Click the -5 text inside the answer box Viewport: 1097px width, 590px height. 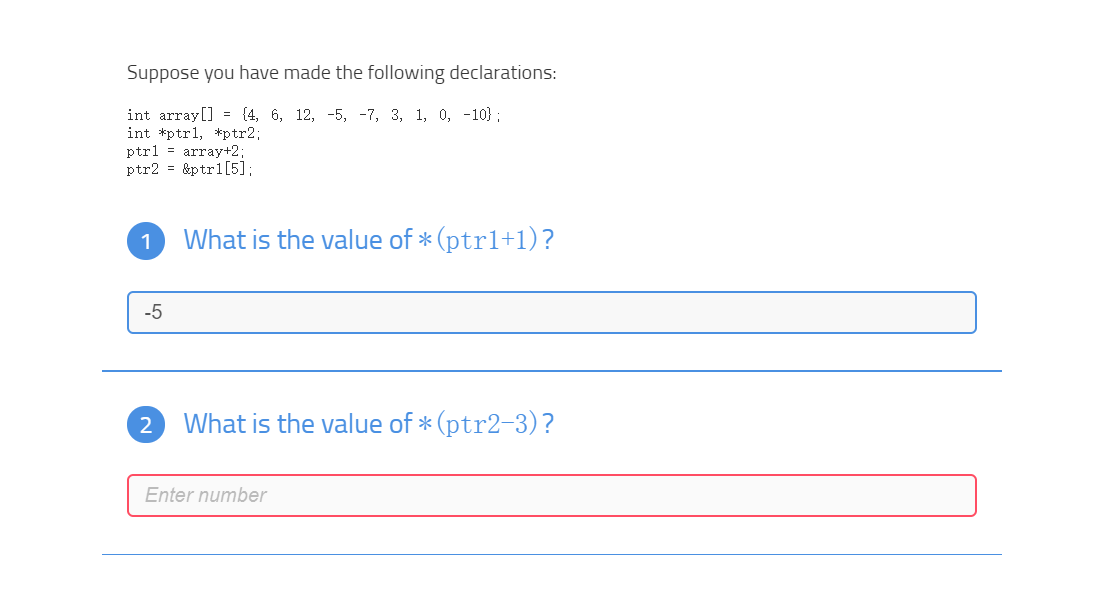pyautogui.click(x=152, y=312)
